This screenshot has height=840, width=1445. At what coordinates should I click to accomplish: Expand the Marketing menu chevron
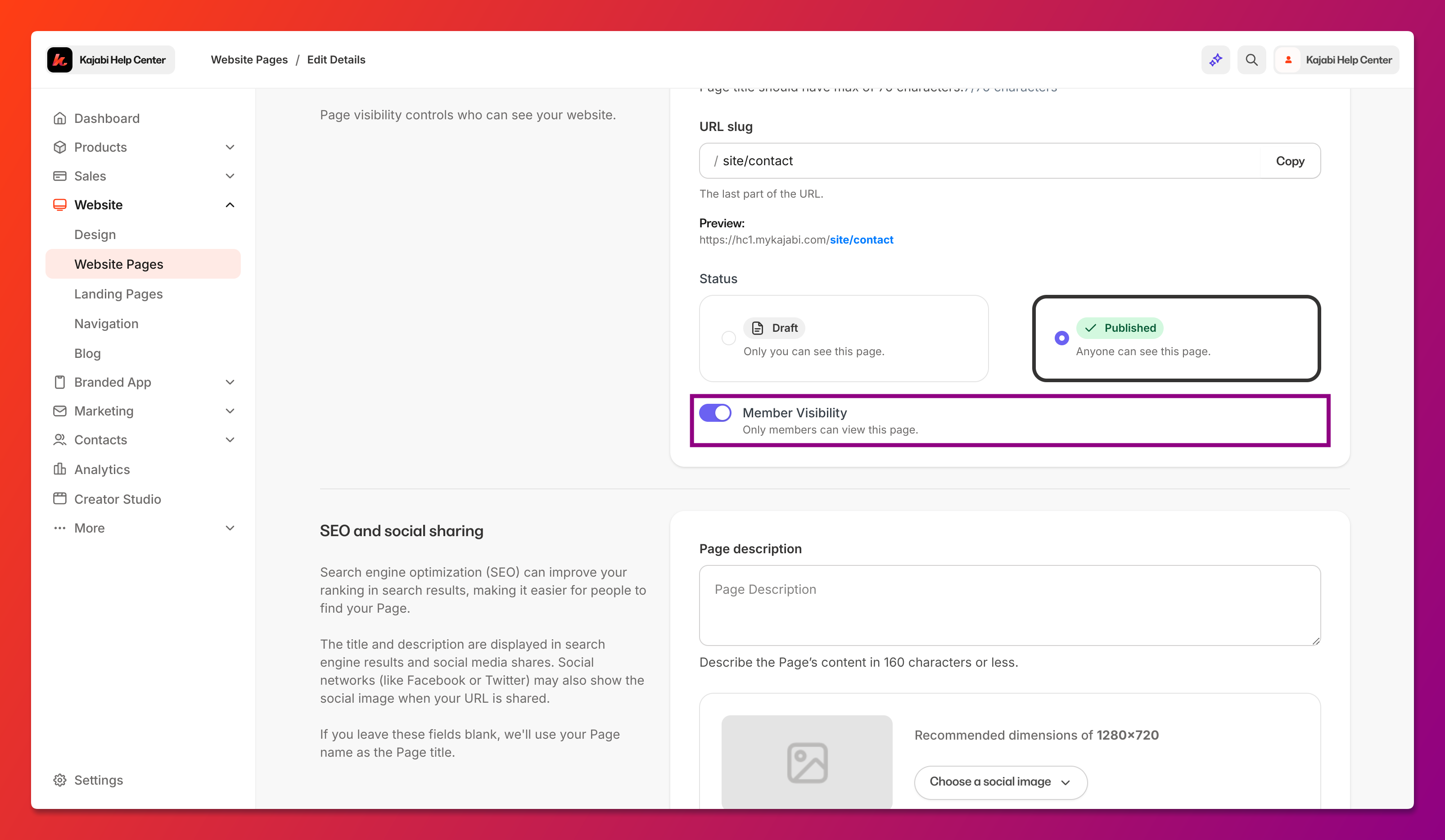tap(230, 411)
